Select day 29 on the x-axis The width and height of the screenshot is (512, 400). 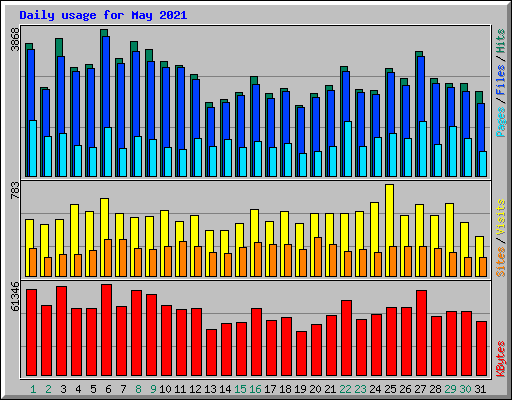point(450,389)
